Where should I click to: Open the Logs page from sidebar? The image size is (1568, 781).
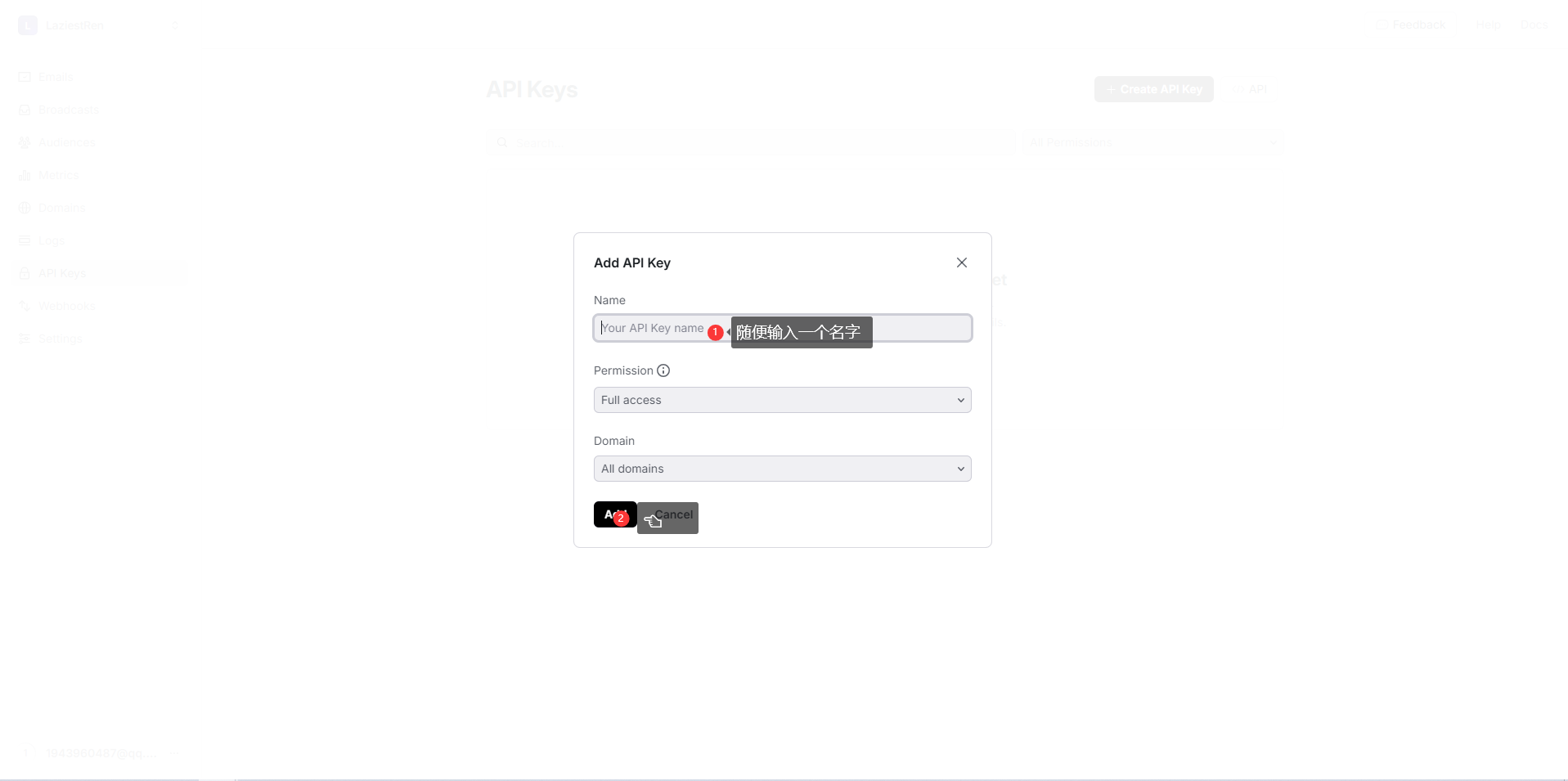[x=51, y=240]
